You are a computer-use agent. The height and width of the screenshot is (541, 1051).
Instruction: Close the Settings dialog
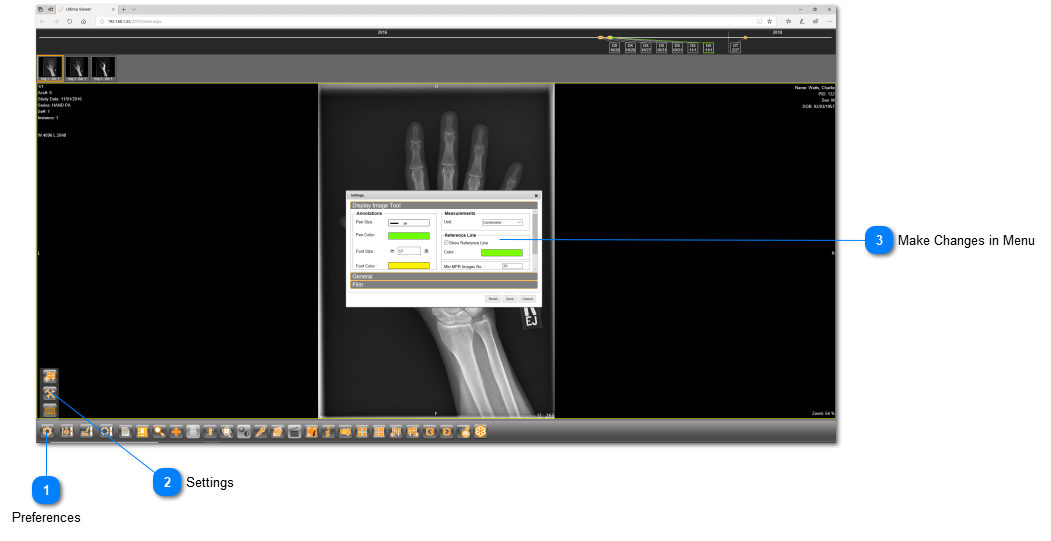(536, 196)
